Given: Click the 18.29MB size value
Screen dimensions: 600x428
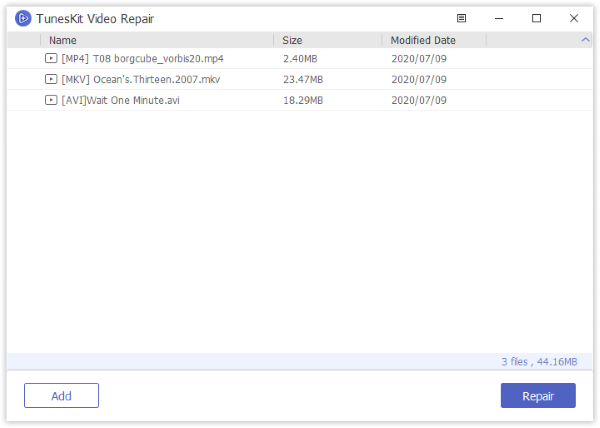Looking at the screenshot, I should pyautogui.click(x=303, y=100).
